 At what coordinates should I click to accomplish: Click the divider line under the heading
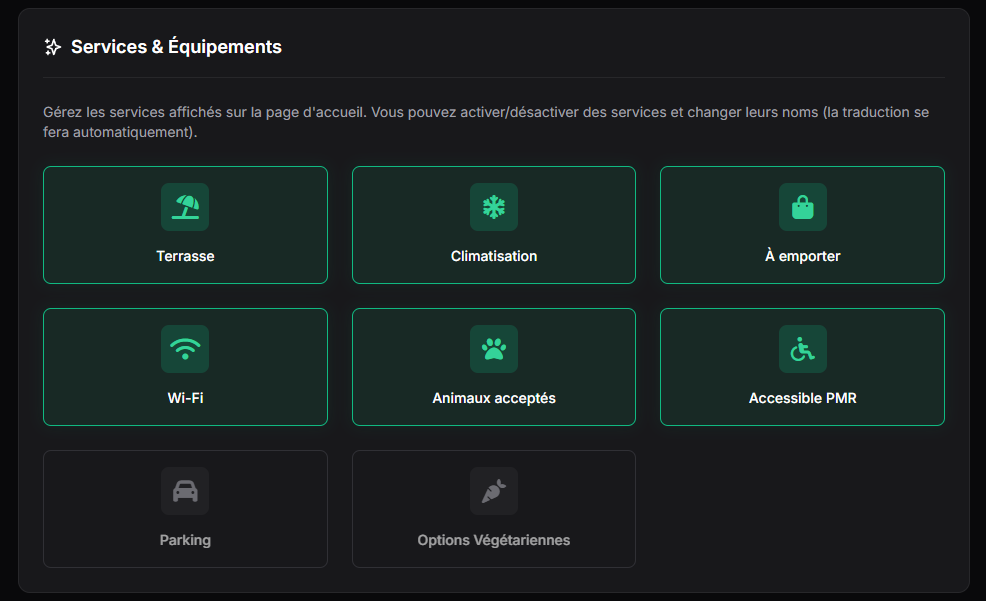click(494, 77)
